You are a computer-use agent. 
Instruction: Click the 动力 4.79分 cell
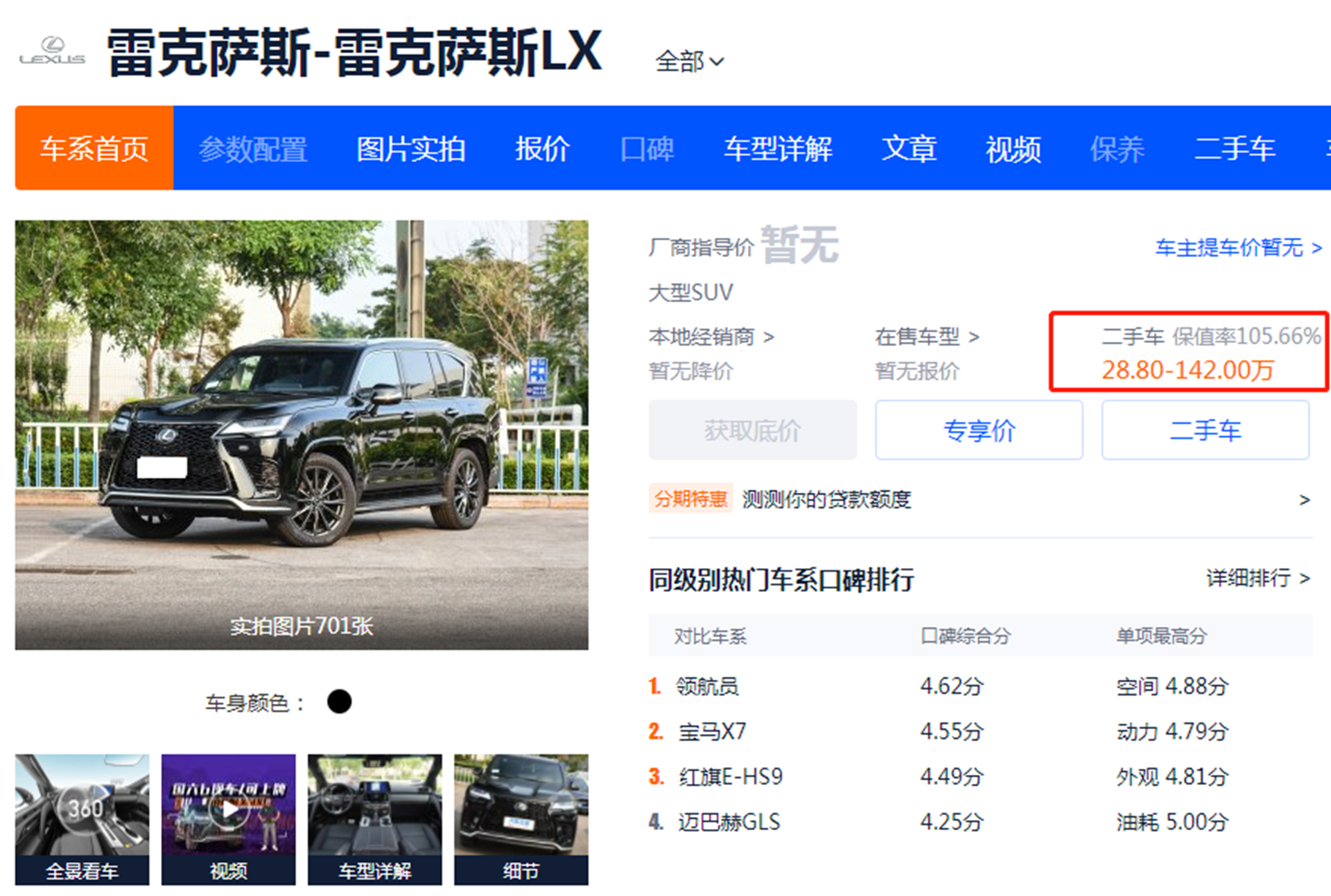(x=1172, y=732)
